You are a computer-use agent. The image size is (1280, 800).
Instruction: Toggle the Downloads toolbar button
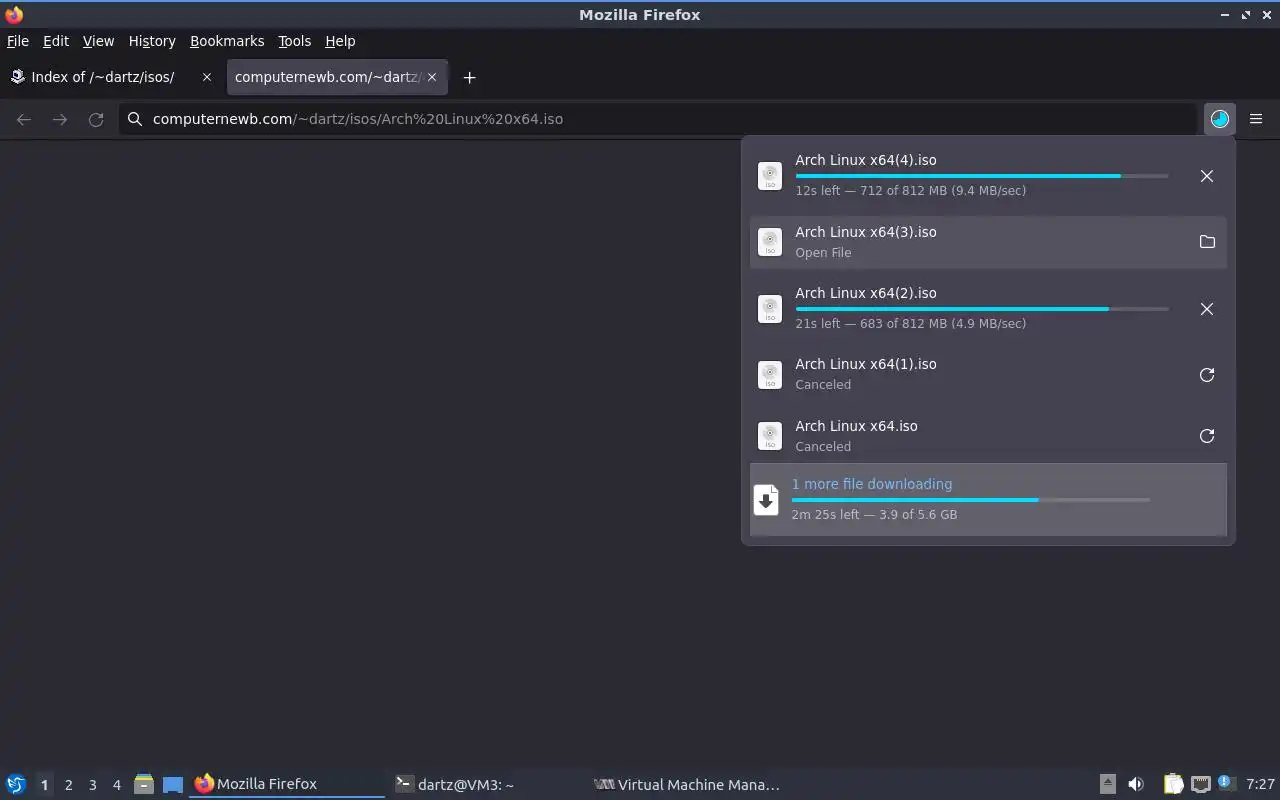pos(1220,119)
